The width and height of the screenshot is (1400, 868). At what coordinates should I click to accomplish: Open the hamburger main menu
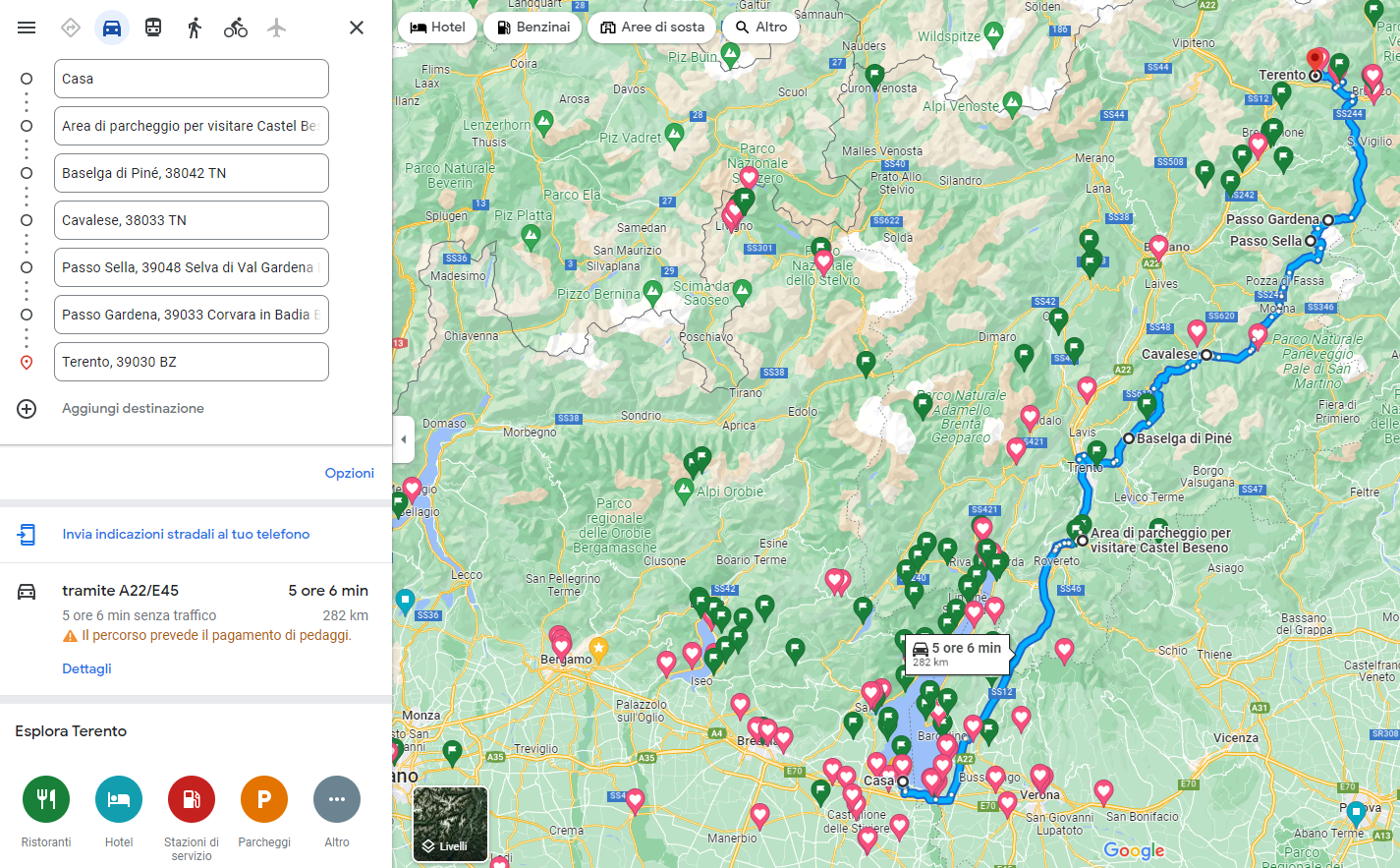(x=27, y=28)
